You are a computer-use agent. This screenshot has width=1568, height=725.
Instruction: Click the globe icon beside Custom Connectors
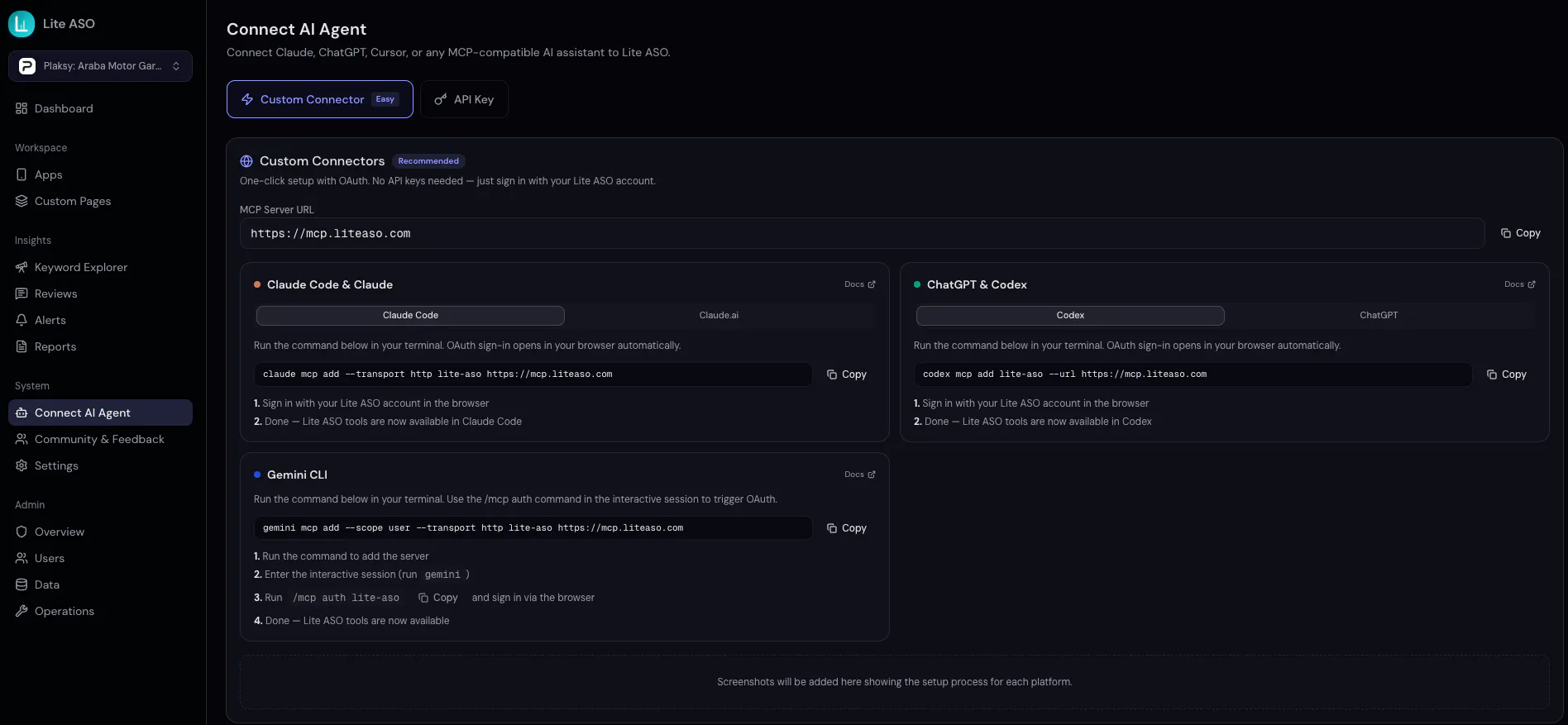pos(246,161)
